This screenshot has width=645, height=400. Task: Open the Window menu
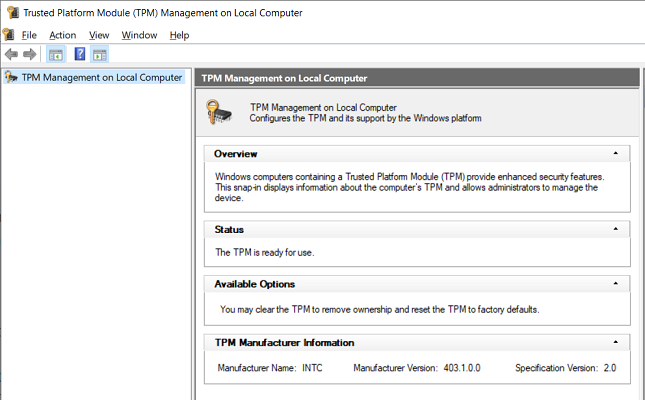139,35
